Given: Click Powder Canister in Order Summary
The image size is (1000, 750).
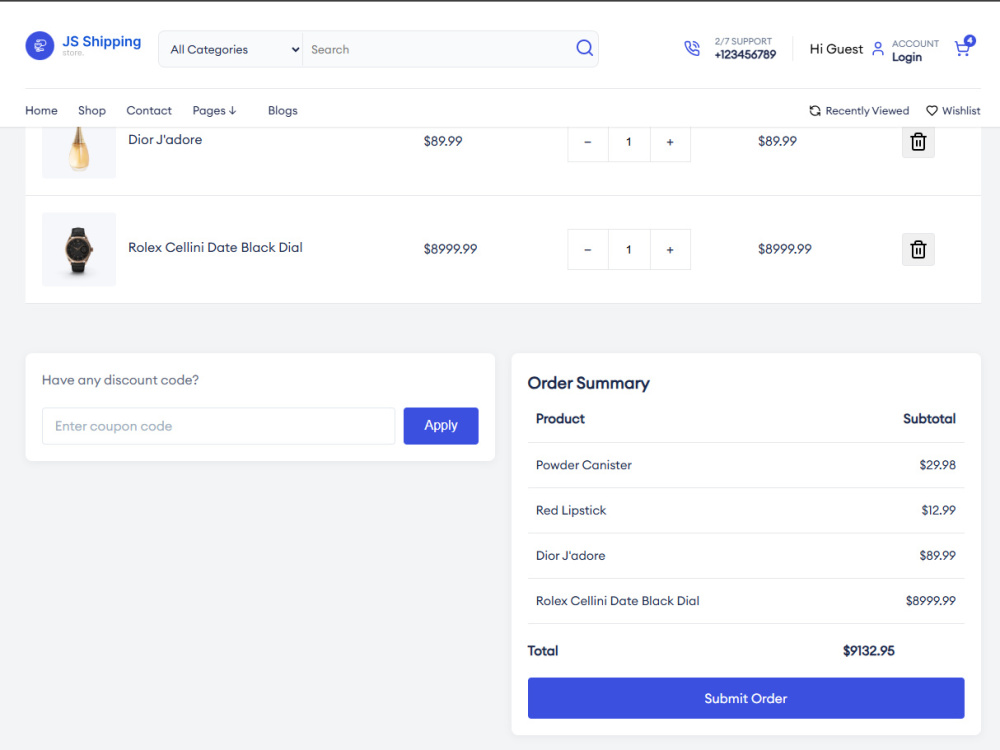Looking at the screenshot, I should (584, 466).
